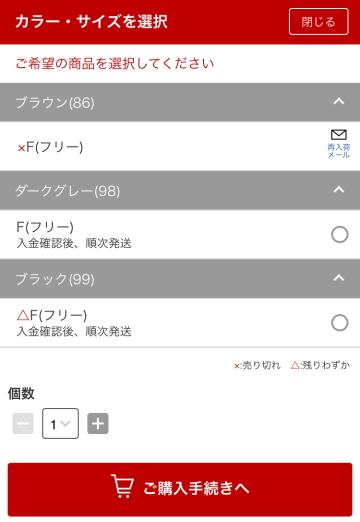Click the shopping cart icon
The image size is (360, 522).
(x=123, y=486)
